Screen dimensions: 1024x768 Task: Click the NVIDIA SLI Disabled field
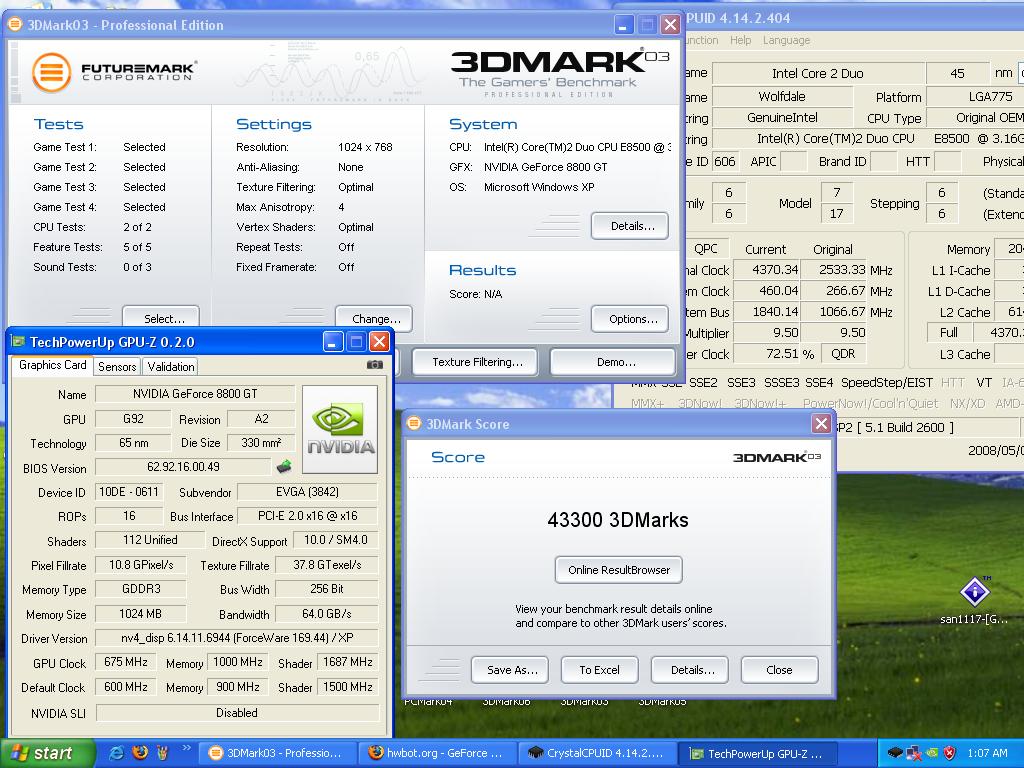(237, 712)
